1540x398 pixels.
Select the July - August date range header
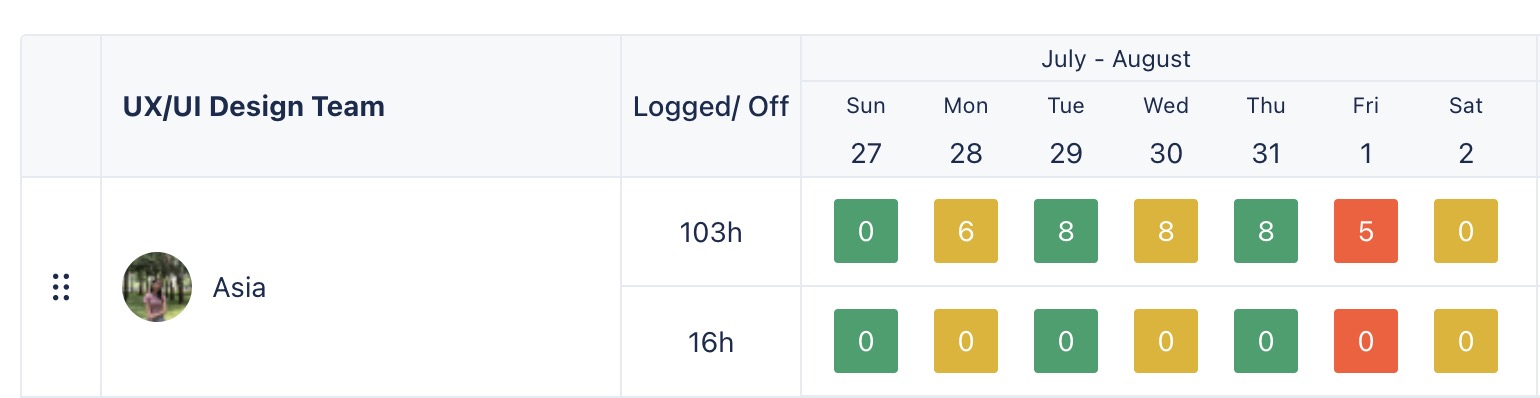(1116, 59)
